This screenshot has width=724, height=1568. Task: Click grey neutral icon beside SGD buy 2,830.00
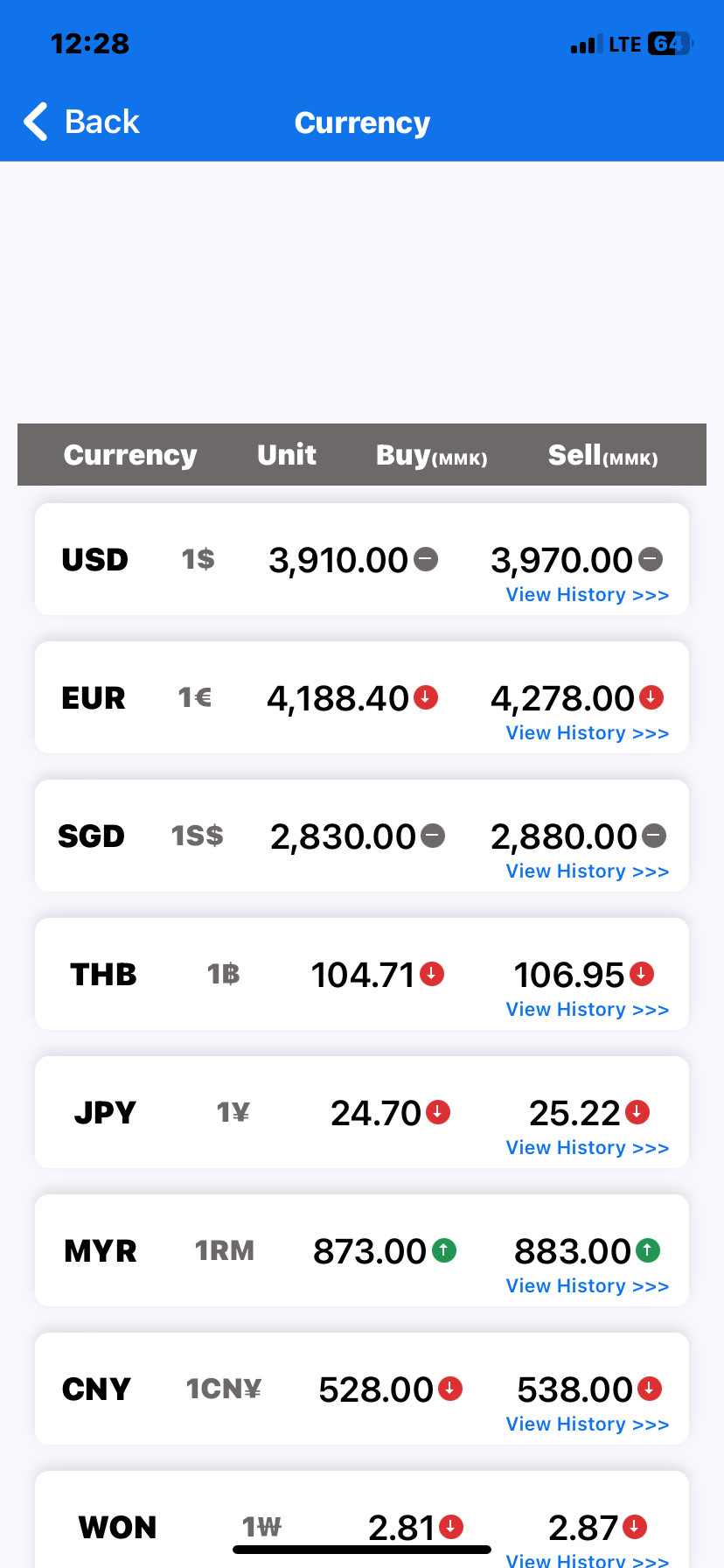pyautogui.click(x=433, y=836)
